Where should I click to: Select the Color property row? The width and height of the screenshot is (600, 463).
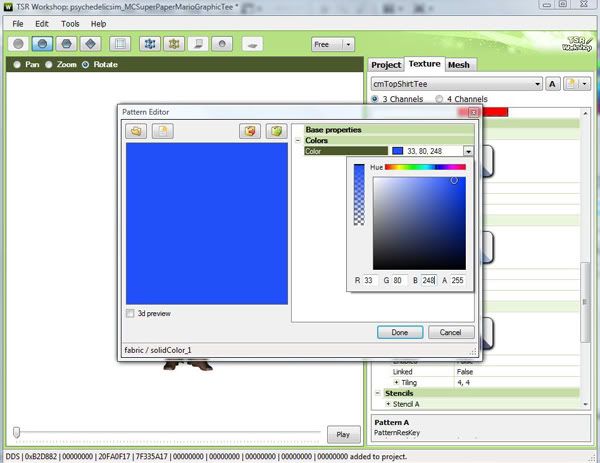[x=346, y=151]
